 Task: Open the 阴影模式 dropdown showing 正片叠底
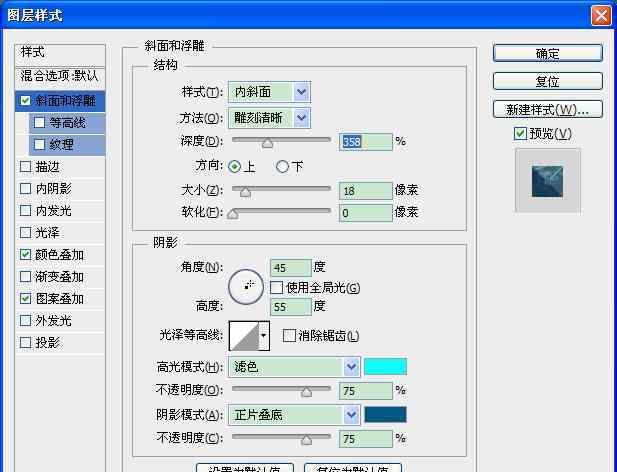[x=294, y=415]
